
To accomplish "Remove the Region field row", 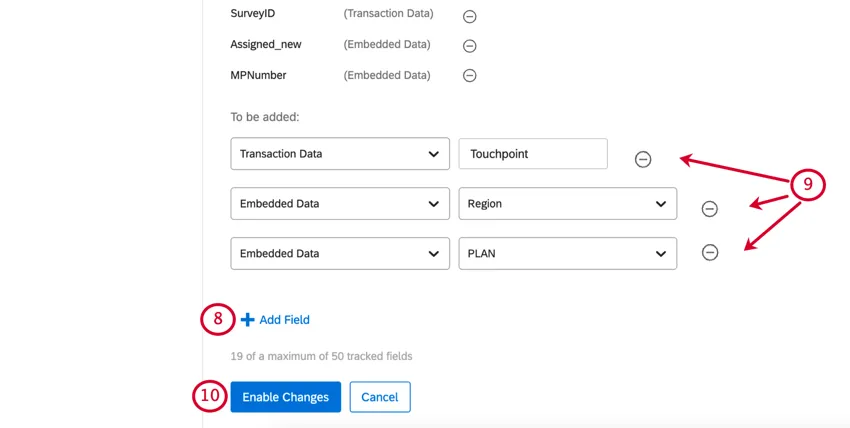I will [709, 208].
